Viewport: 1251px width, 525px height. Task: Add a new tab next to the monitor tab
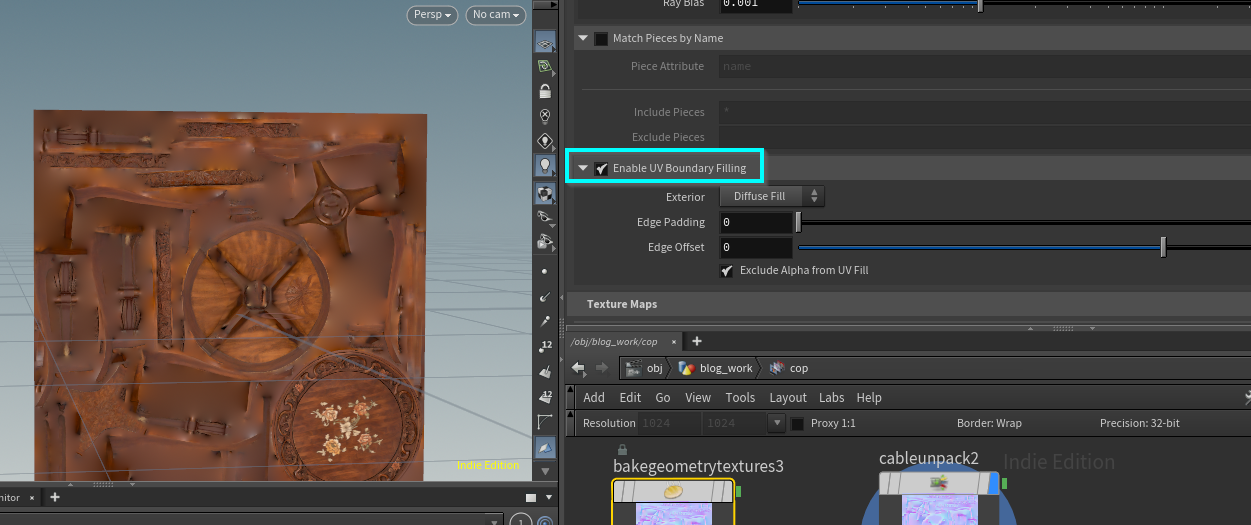click(x=55, y=497)
